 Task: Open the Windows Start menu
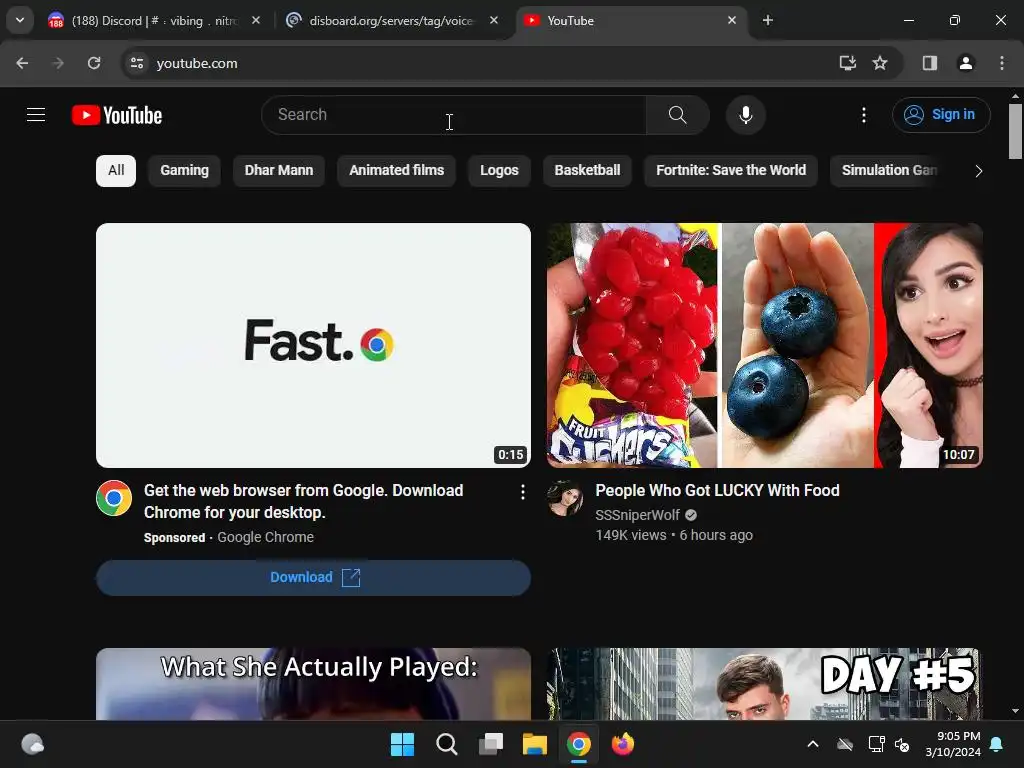(x=402, y=744)
